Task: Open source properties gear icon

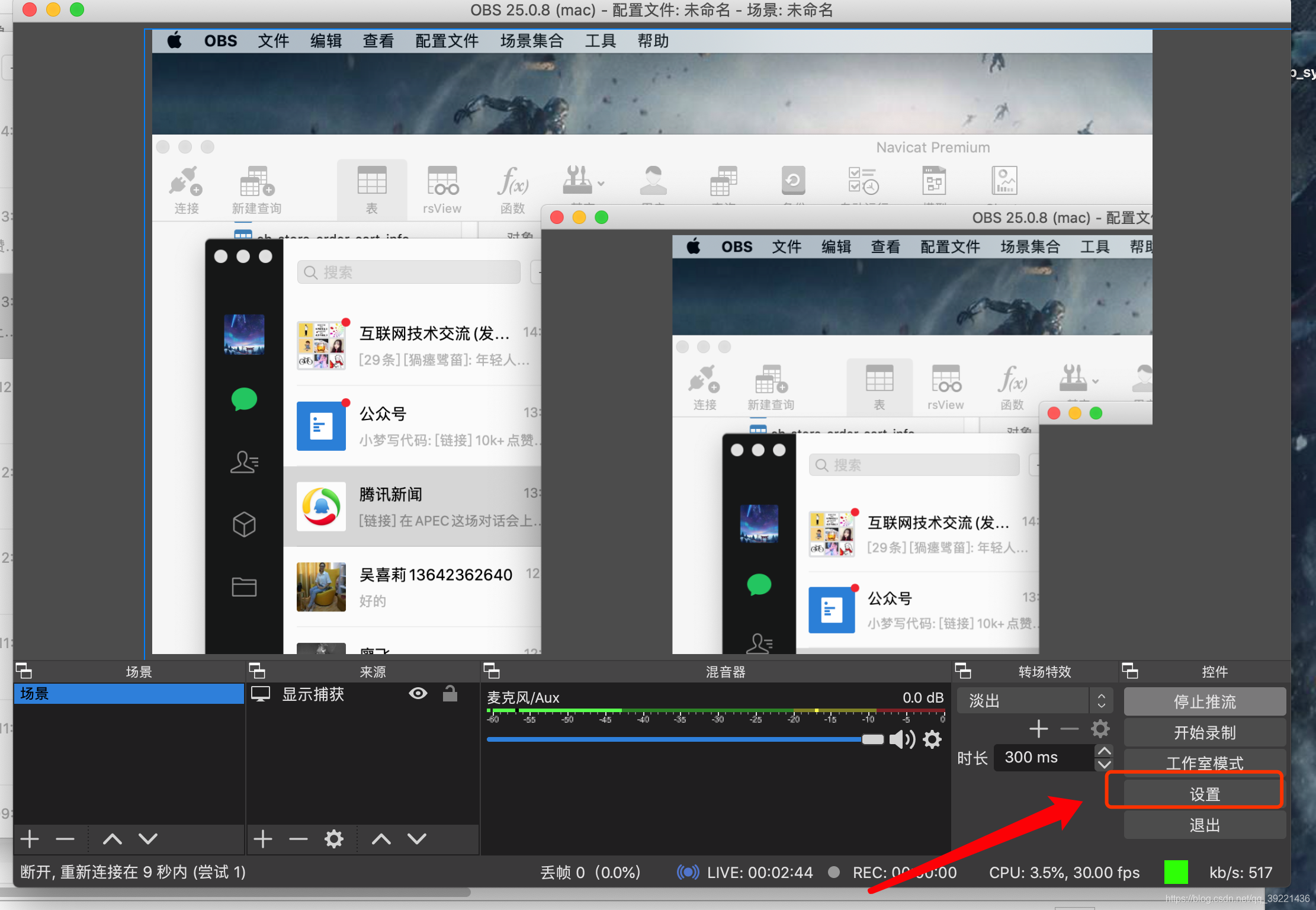Action: (x=334, y=838)
